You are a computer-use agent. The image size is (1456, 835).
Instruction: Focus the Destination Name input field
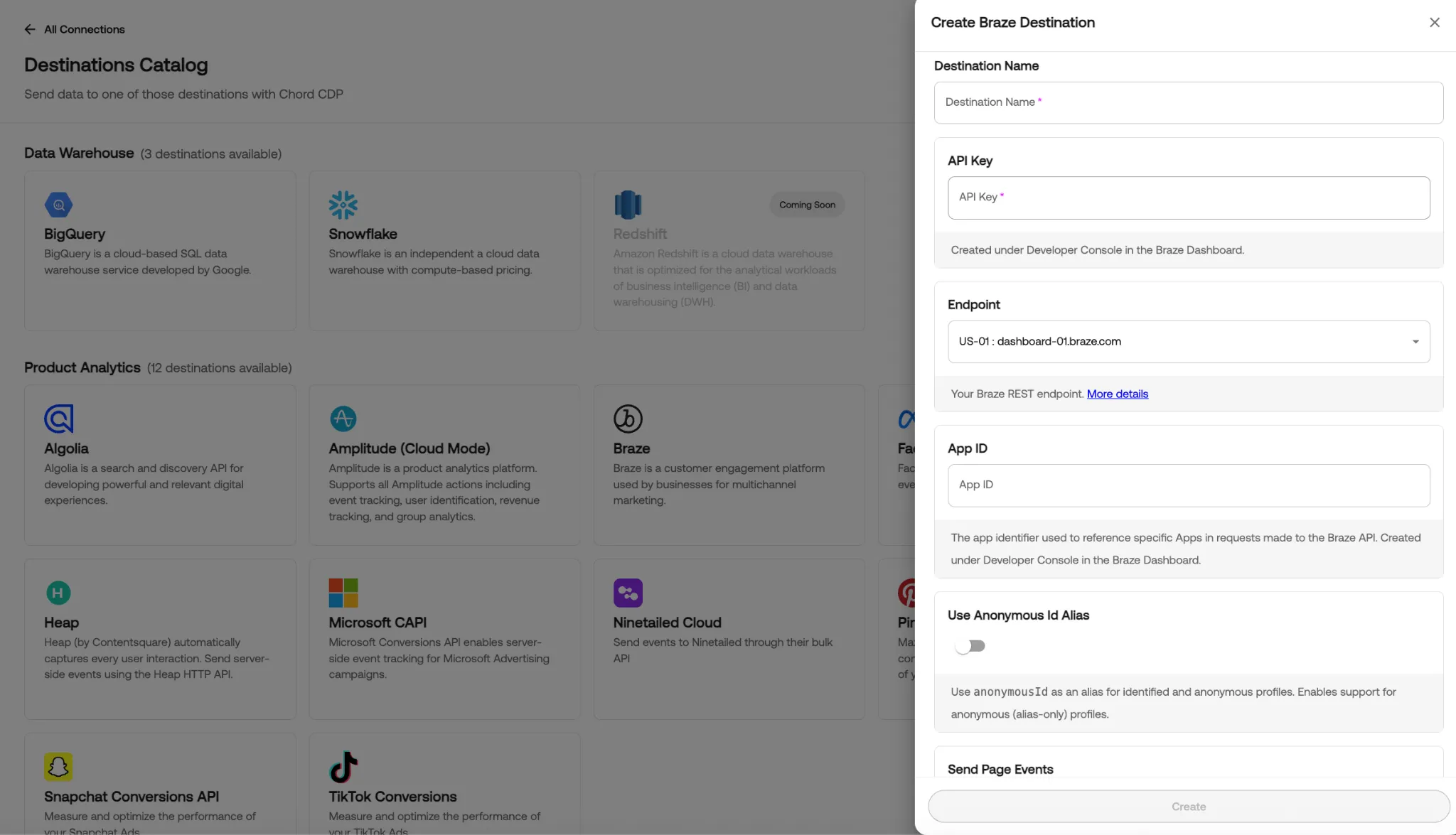point(1189,102)
